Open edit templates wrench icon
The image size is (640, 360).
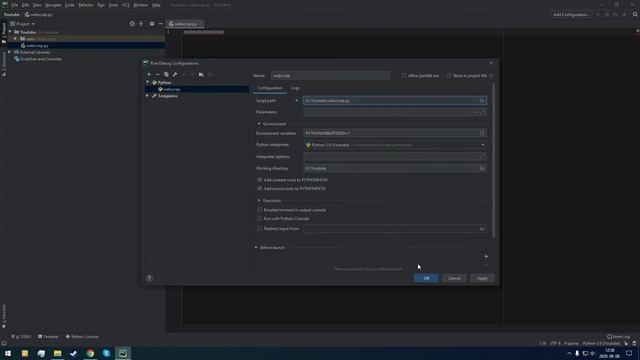[x=175, y=75]
